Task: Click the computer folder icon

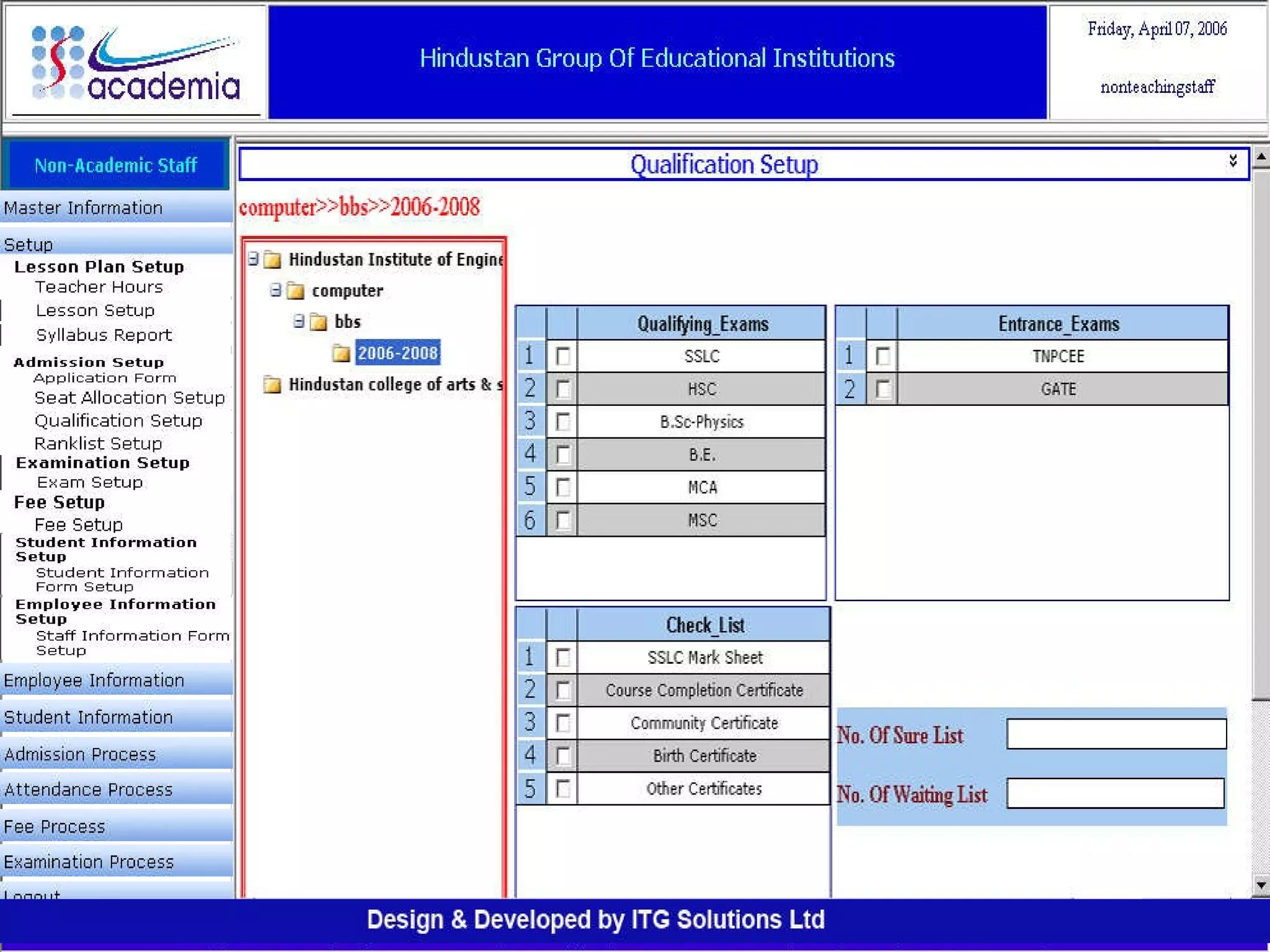Action: point(296,291)
